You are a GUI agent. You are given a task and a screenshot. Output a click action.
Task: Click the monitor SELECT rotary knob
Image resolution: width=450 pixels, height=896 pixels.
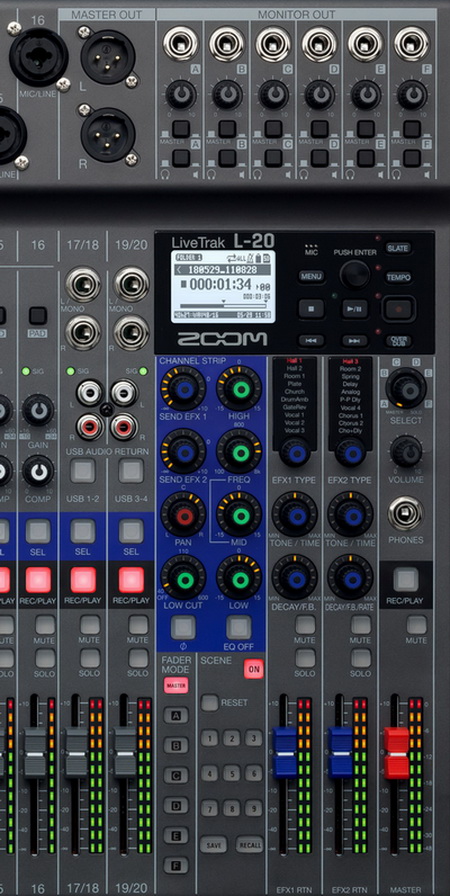[x=406, y=389]
